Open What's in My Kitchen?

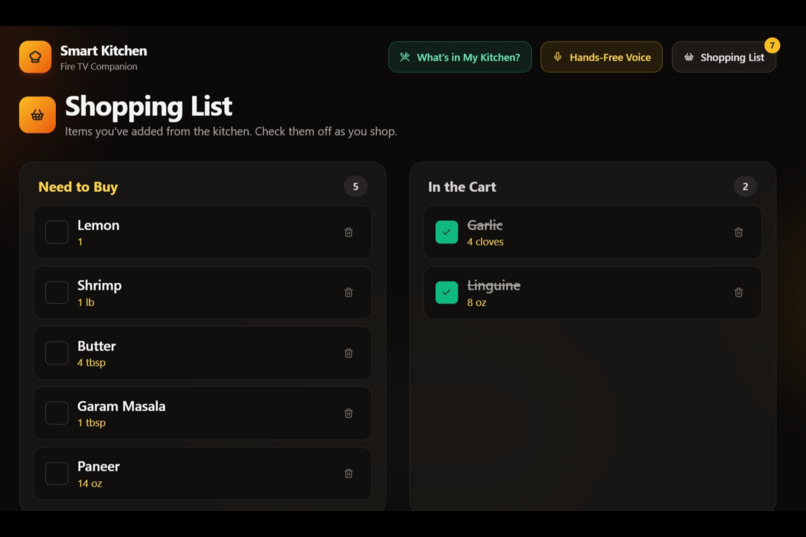coord(460,57)
